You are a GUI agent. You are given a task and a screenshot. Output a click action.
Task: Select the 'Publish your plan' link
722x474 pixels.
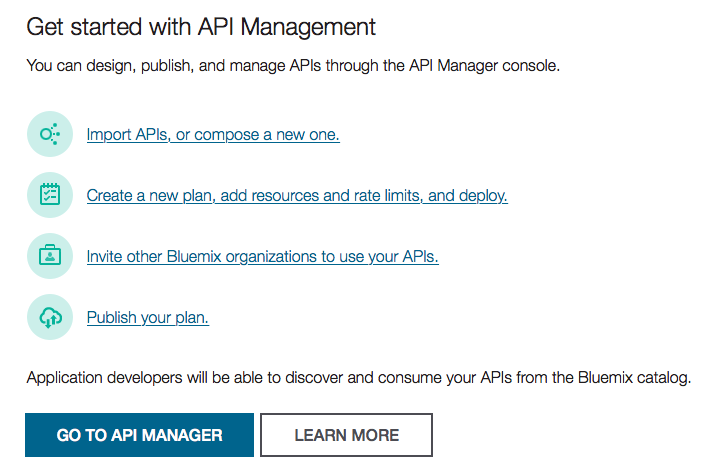pyautogui.click(x=147, y=318)
